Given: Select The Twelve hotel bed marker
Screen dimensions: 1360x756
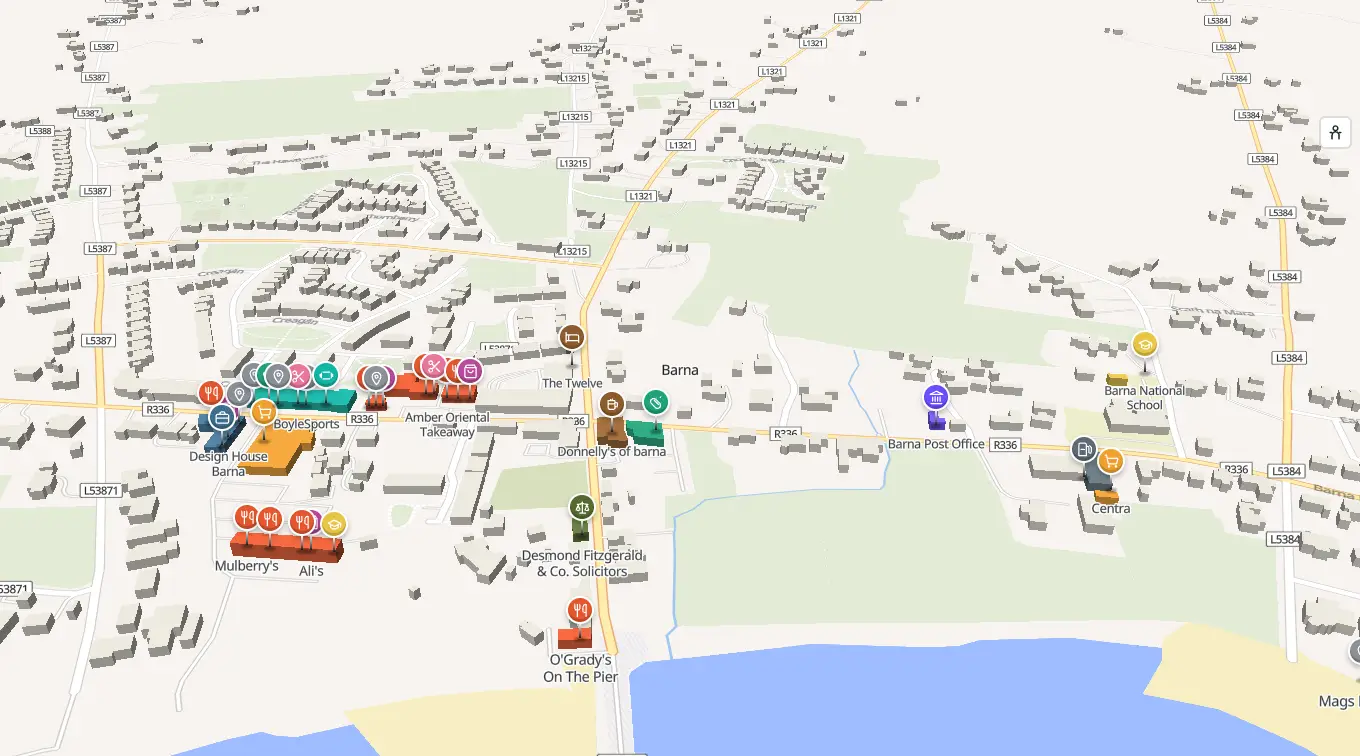Looking at the screenshot, I should click(572, 338).
